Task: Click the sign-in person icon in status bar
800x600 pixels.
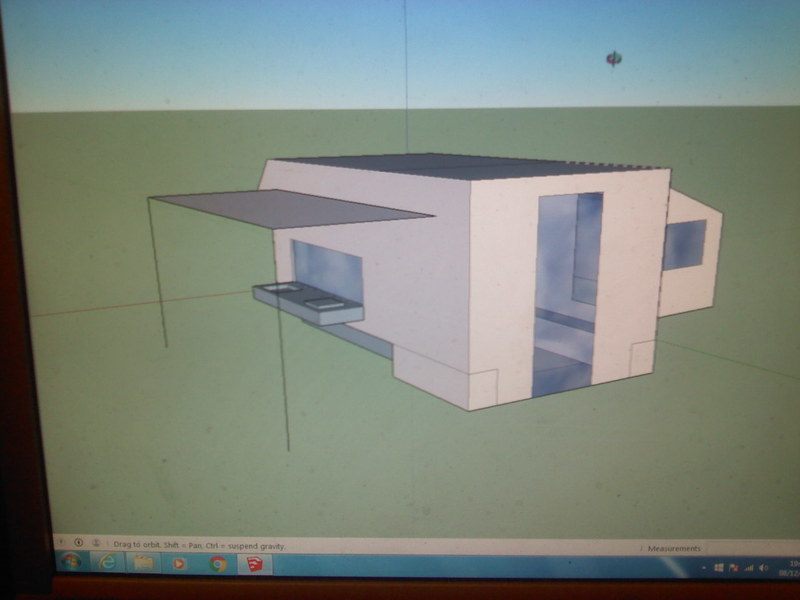Action: [x=96, y=543]
